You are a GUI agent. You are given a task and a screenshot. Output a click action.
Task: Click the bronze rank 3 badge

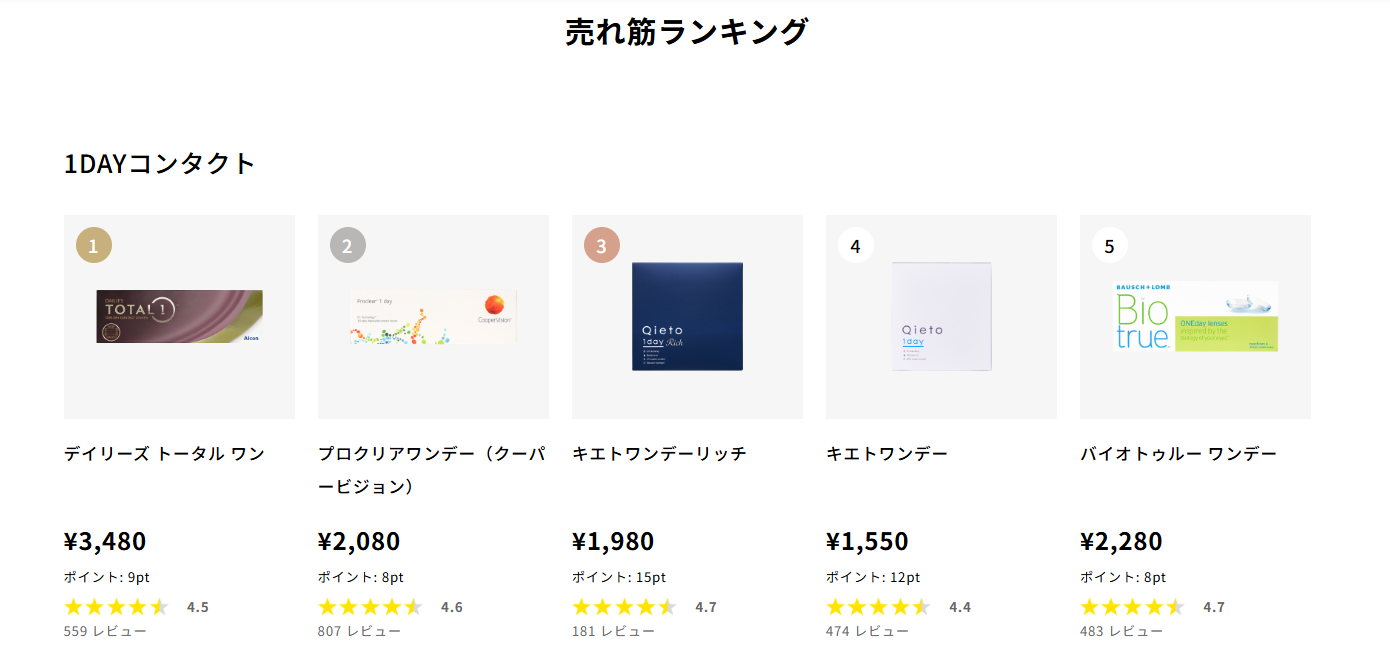tap(602, 245)
